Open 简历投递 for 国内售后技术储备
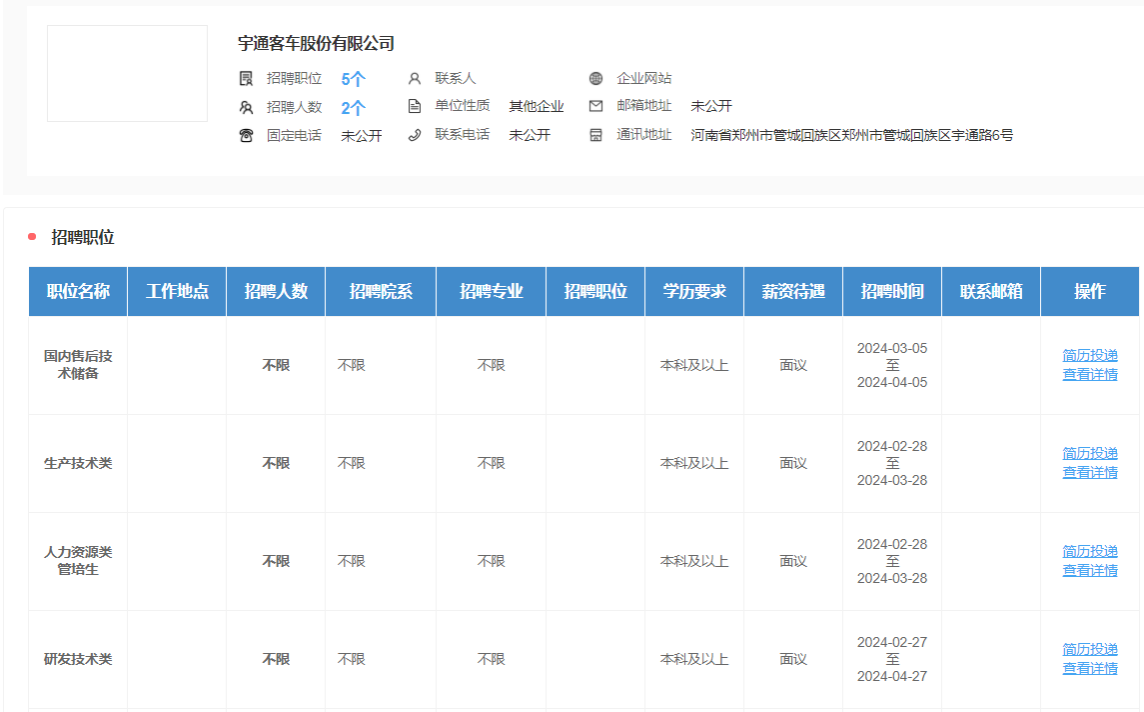This screenshot has width=1144, height=712. (x=1089, y=355)
